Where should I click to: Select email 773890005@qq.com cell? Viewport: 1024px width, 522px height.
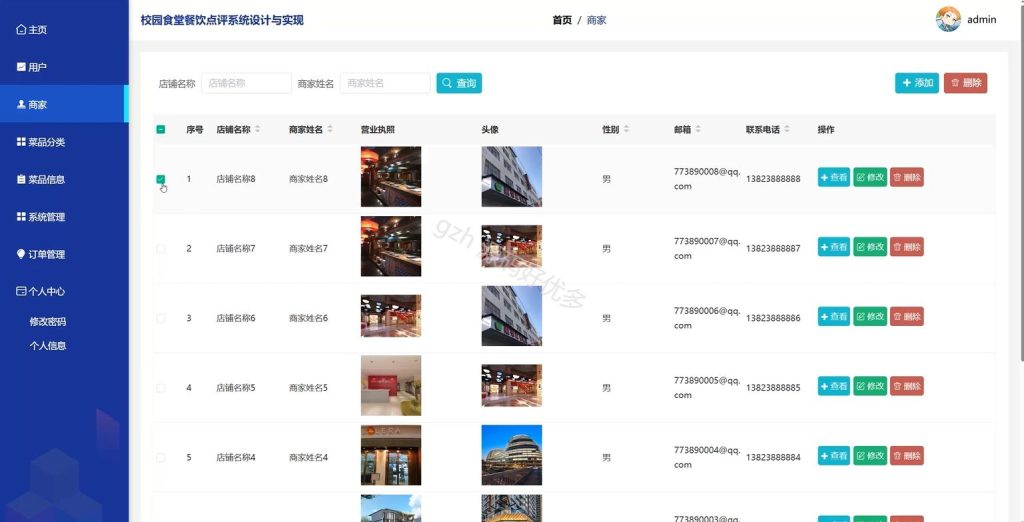(707, 387)
